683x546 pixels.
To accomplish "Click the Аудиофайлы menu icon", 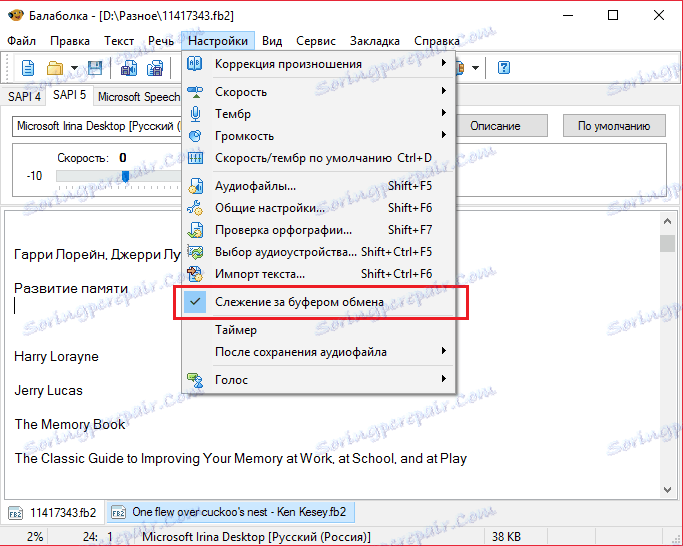I will (x=195, y=186).
